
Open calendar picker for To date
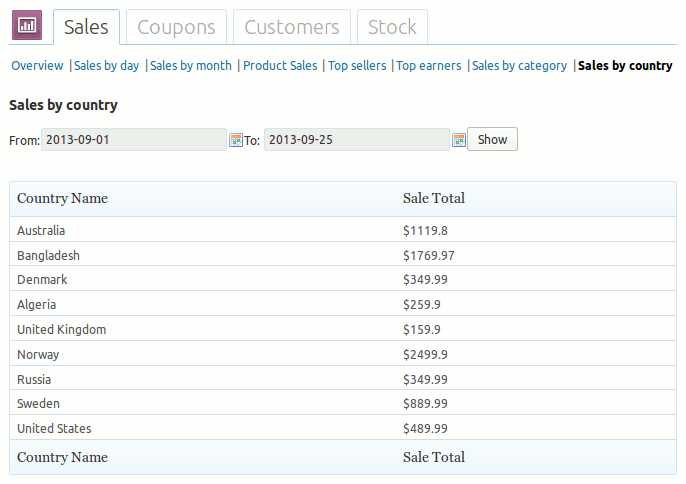click(x=459, y=140)
